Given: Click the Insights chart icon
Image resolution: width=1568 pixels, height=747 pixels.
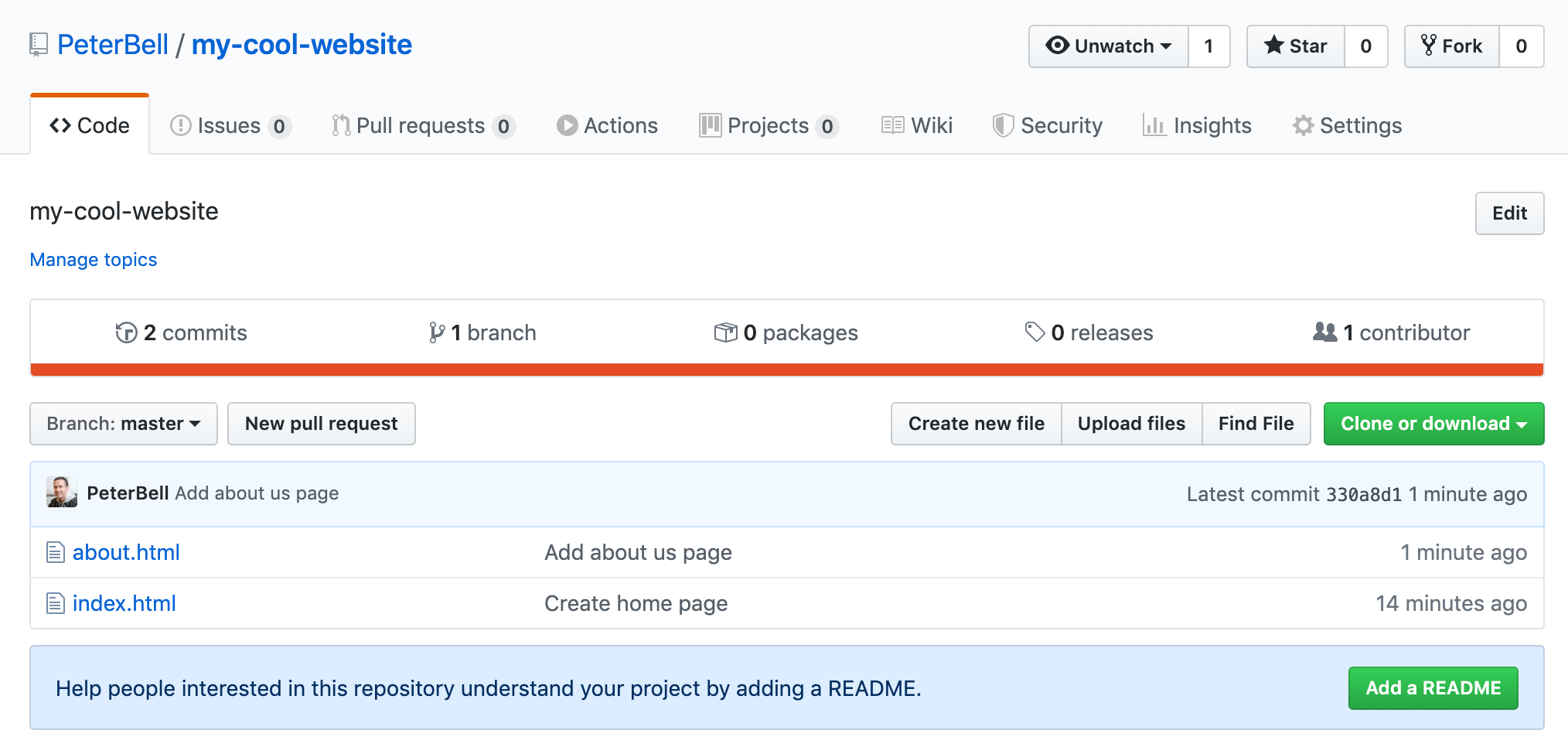Looking at the screenshot, I should point(1154,125).
